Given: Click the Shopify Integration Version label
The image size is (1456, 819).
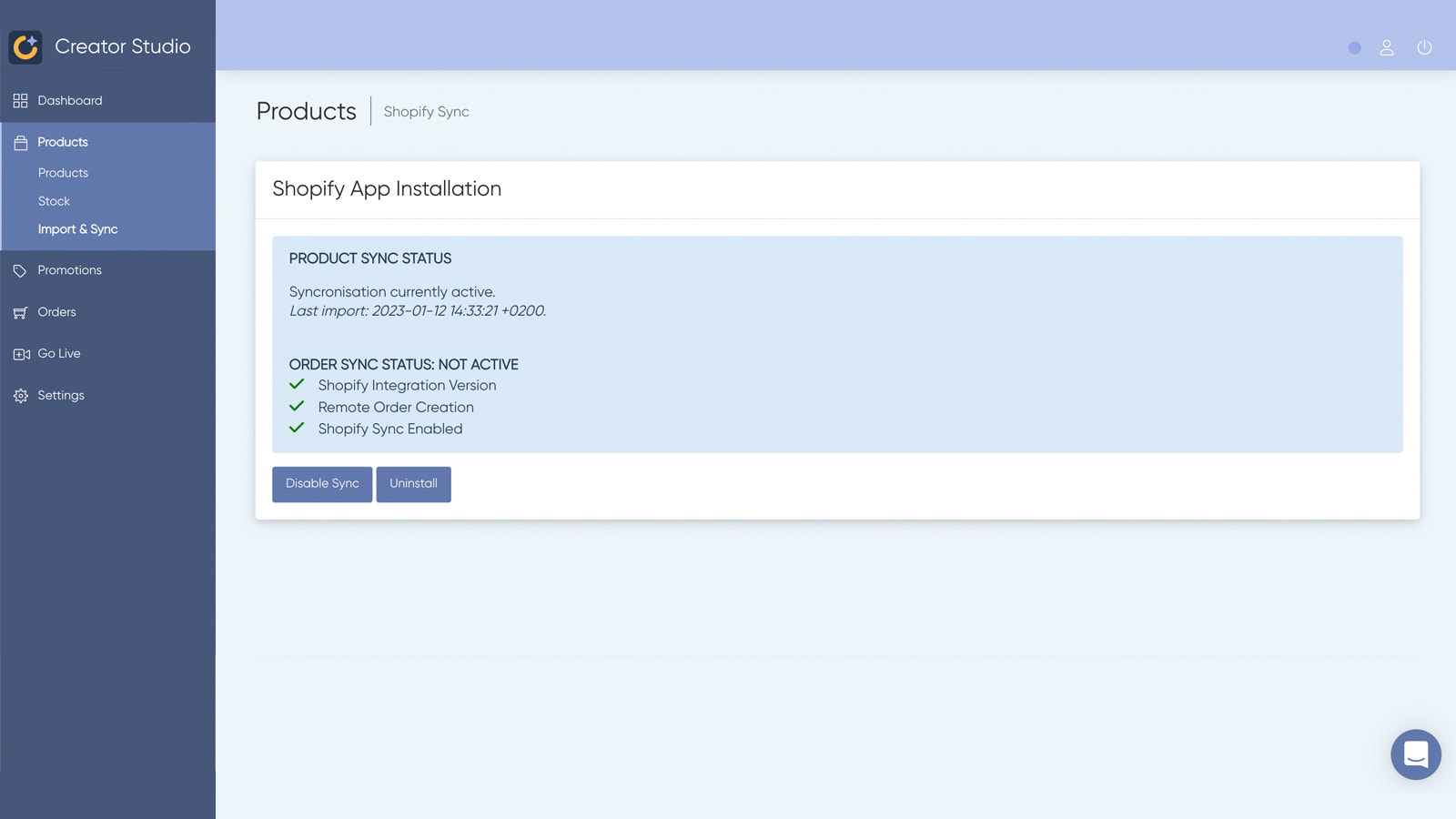Looking at the screenshot, I should tap(407, 386).
